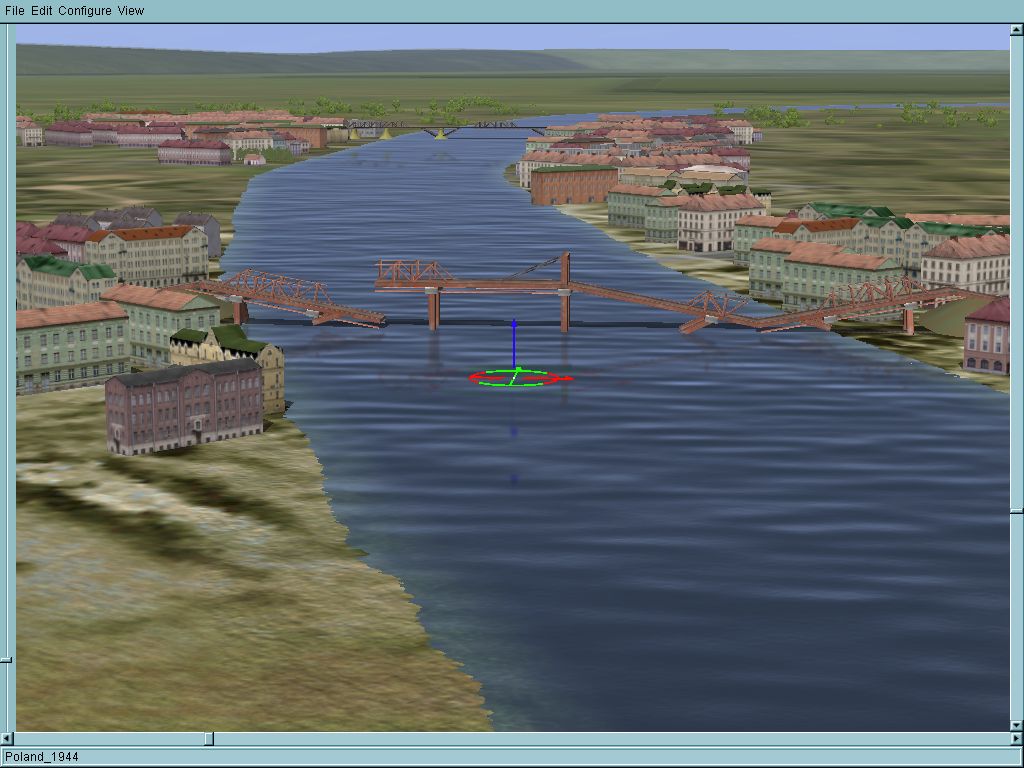The width and height of the screenshot is (1024, 768).
Task: Open the Configure menu
Action: click(x=85, y=10)
